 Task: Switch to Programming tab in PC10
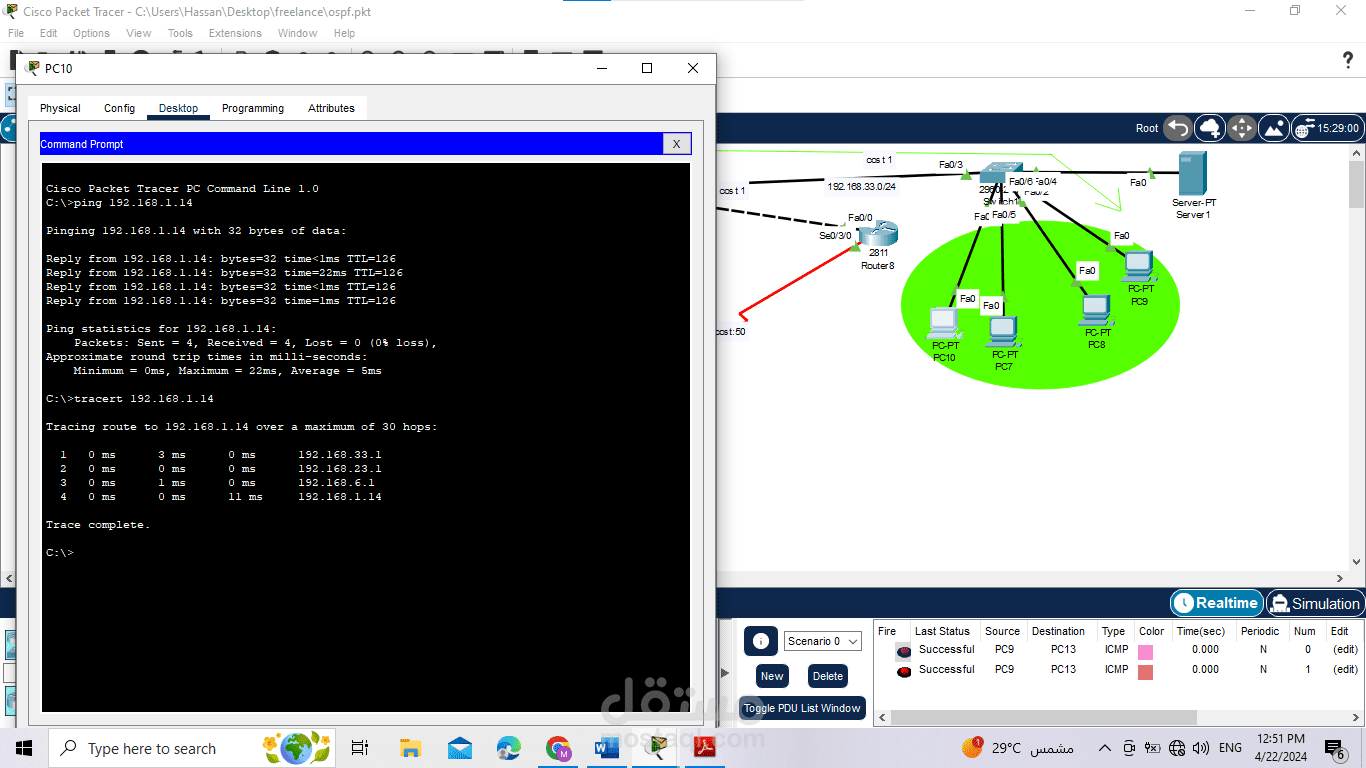pyautogui.click(x=253, y=108)
